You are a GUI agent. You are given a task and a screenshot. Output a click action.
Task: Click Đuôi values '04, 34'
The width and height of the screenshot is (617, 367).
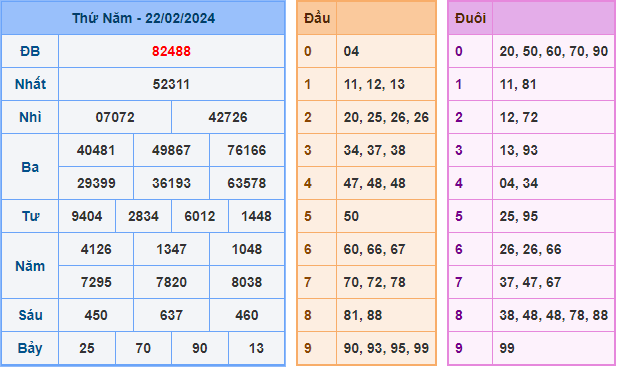tap(519, 183)
